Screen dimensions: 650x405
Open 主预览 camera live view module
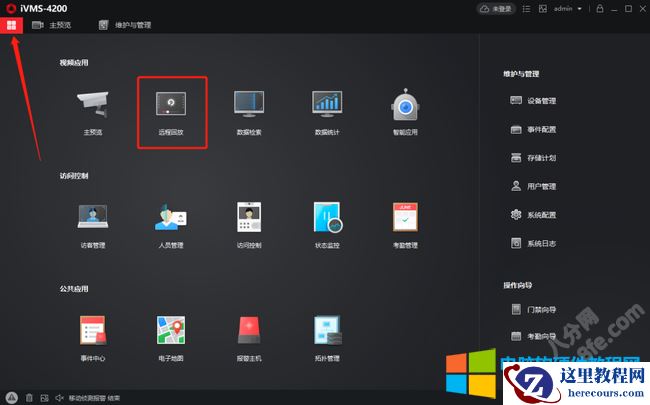92,112
